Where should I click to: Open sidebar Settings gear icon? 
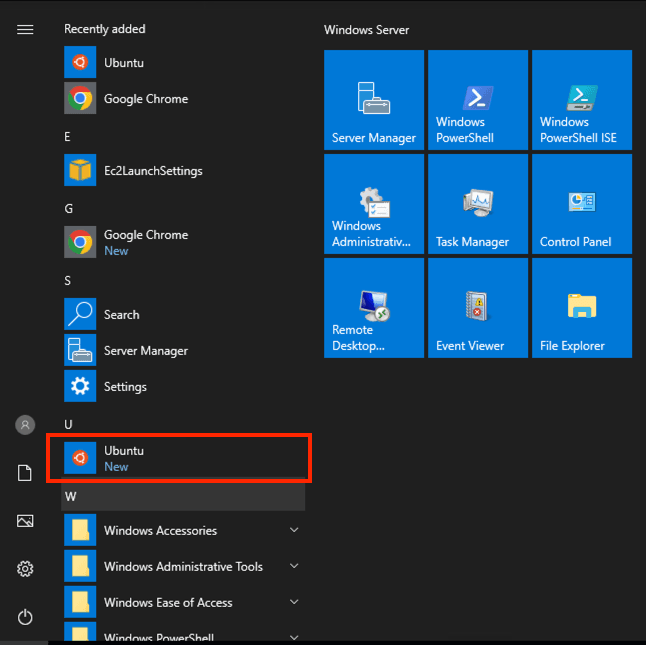pos(25,569)
